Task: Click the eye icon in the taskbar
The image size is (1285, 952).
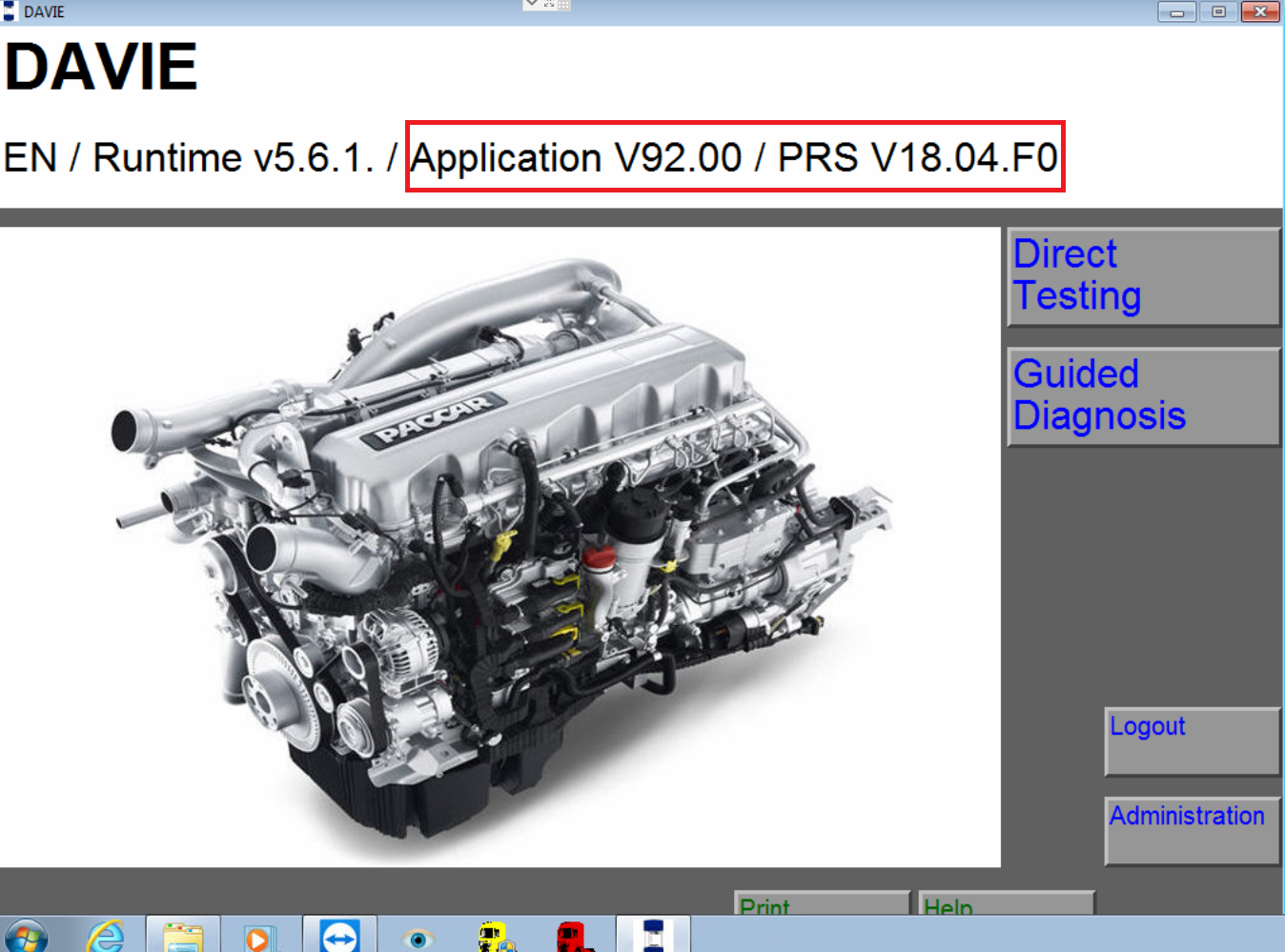Action: pos(418,938)
